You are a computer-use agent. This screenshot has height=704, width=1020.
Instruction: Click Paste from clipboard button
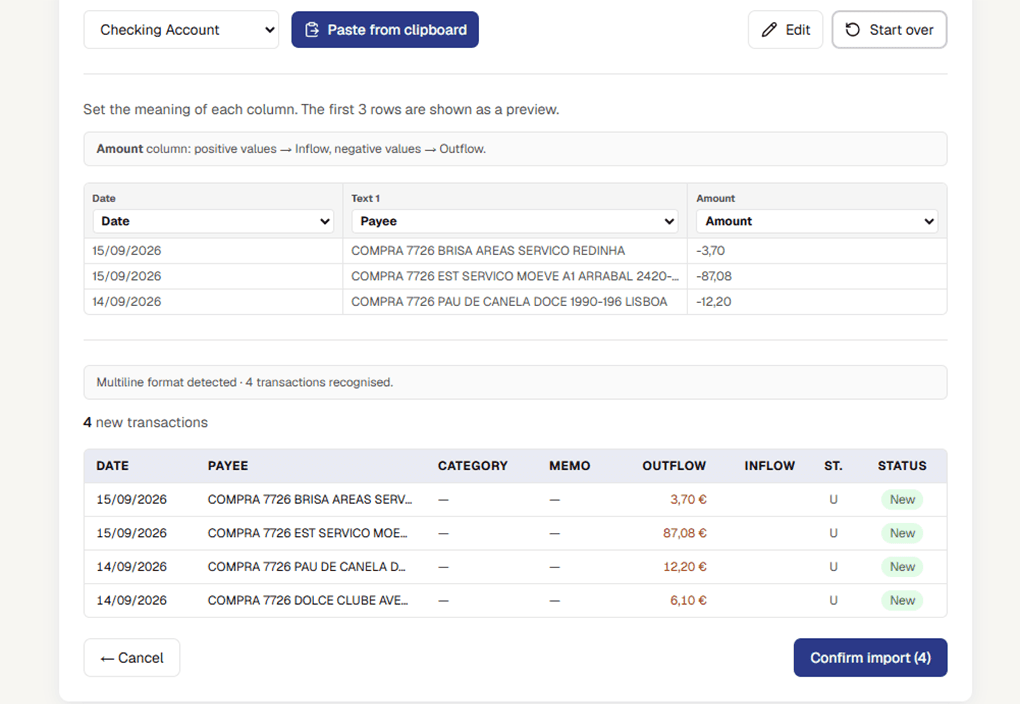click(x=385, y=30)
